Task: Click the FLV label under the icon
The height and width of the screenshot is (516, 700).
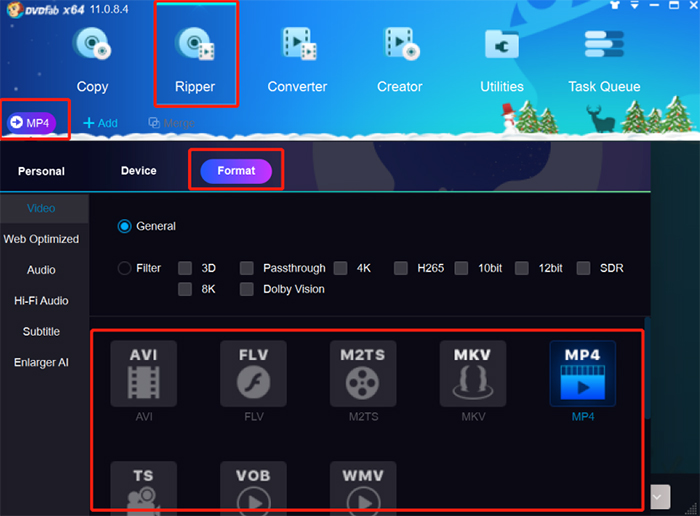Action: pos(254,417)
